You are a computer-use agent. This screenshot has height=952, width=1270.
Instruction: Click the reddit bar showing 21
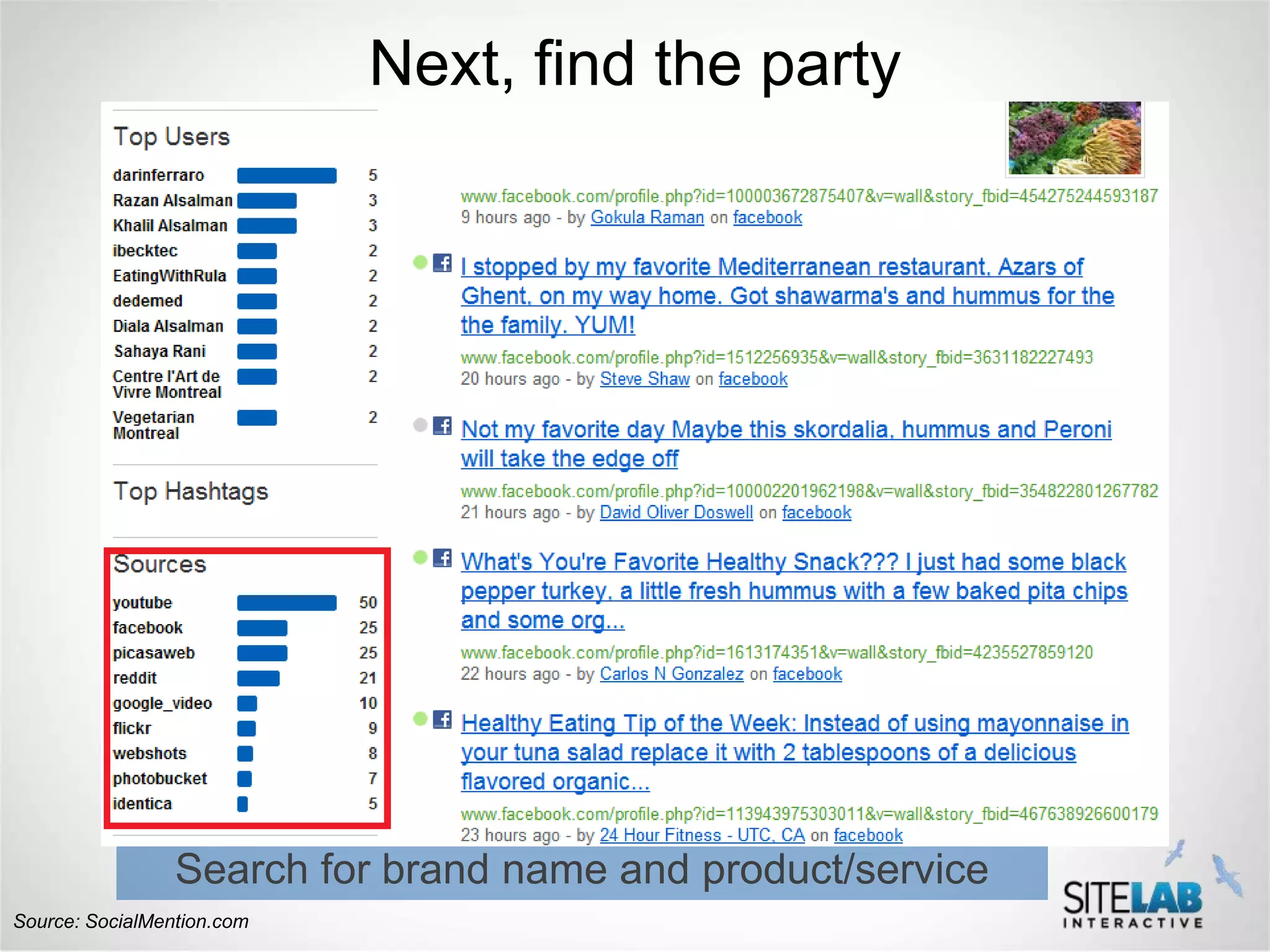258,678
